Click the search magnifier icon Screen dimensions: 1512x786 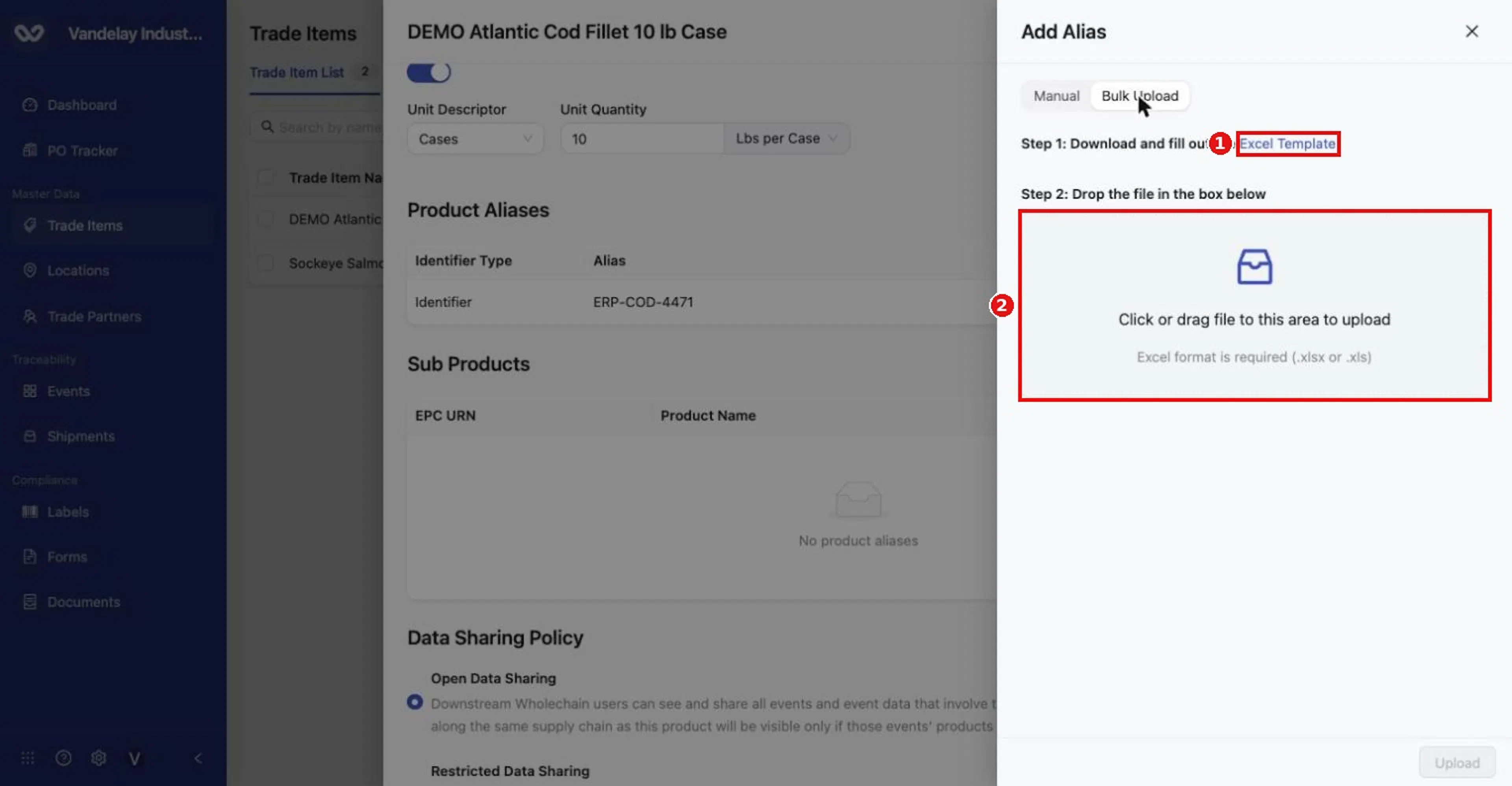[x=267, y=127]
